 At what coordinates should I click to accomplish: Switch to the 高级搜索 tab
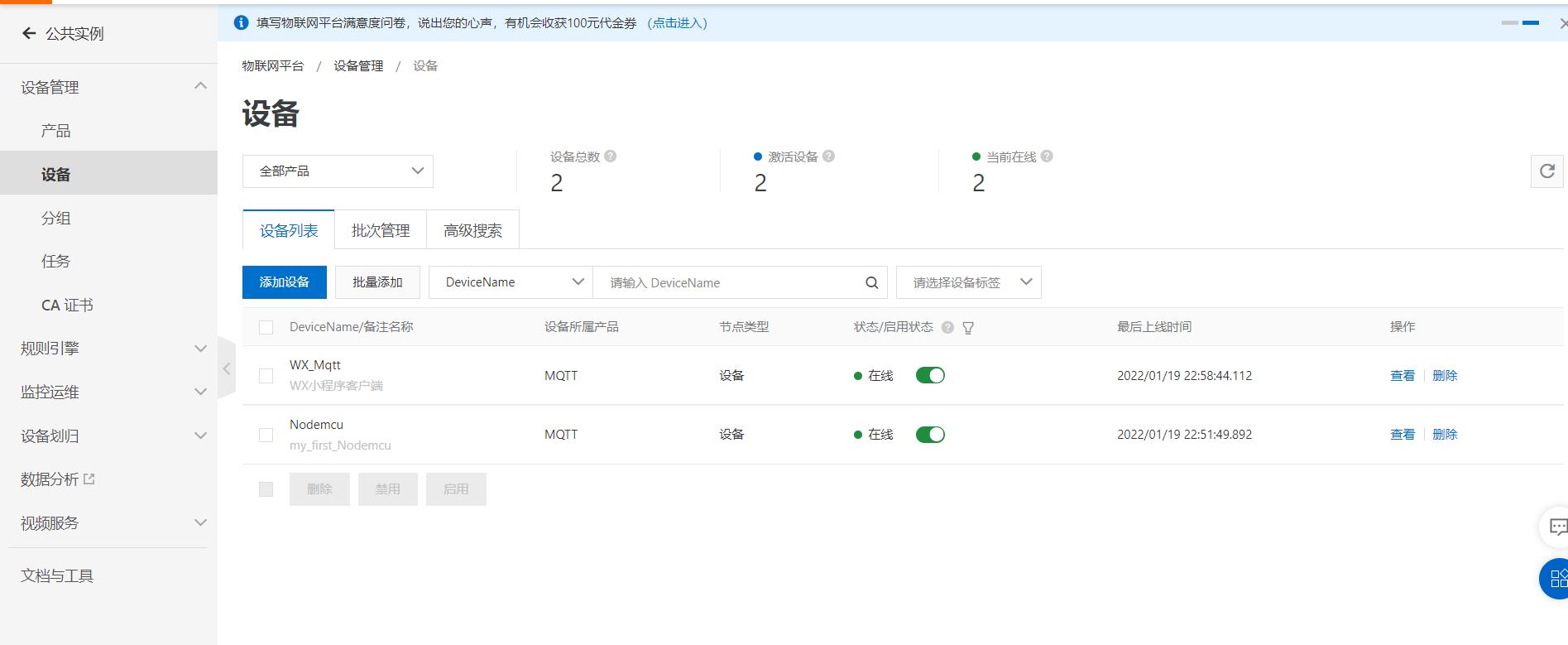coord(472,230)
